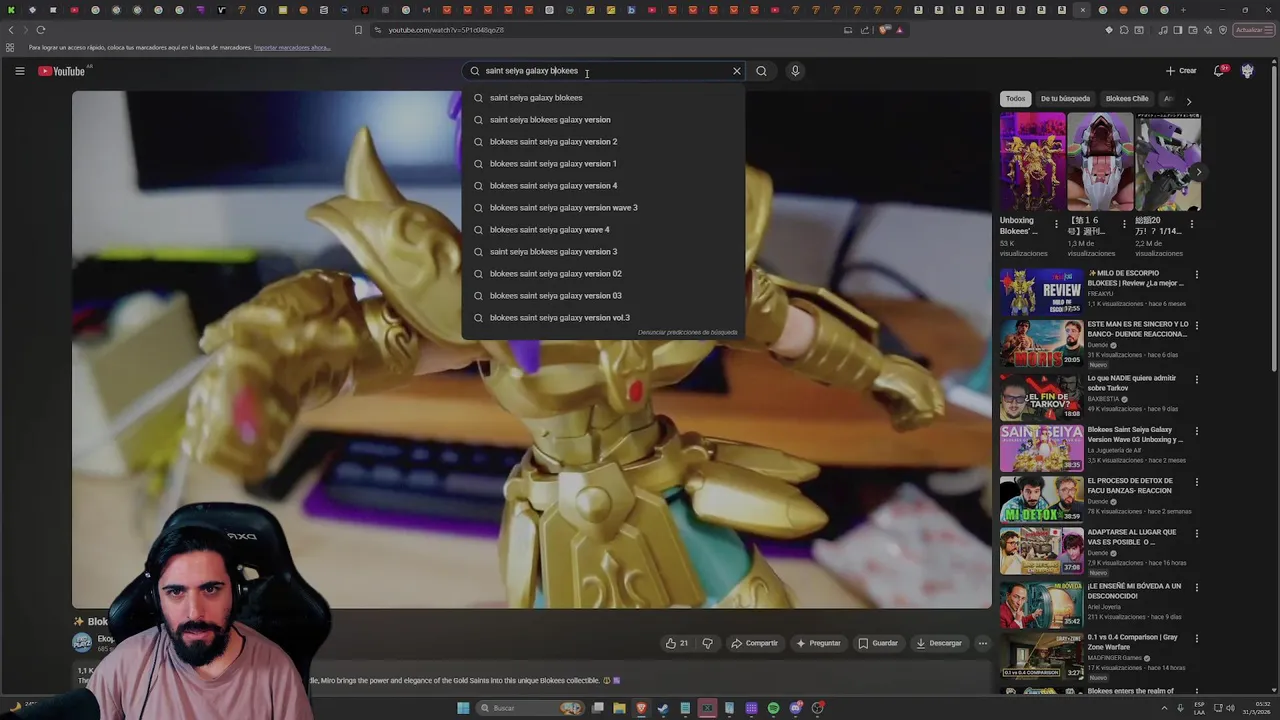
Task: Save video with Guardar button
Action: coord(878,643)
